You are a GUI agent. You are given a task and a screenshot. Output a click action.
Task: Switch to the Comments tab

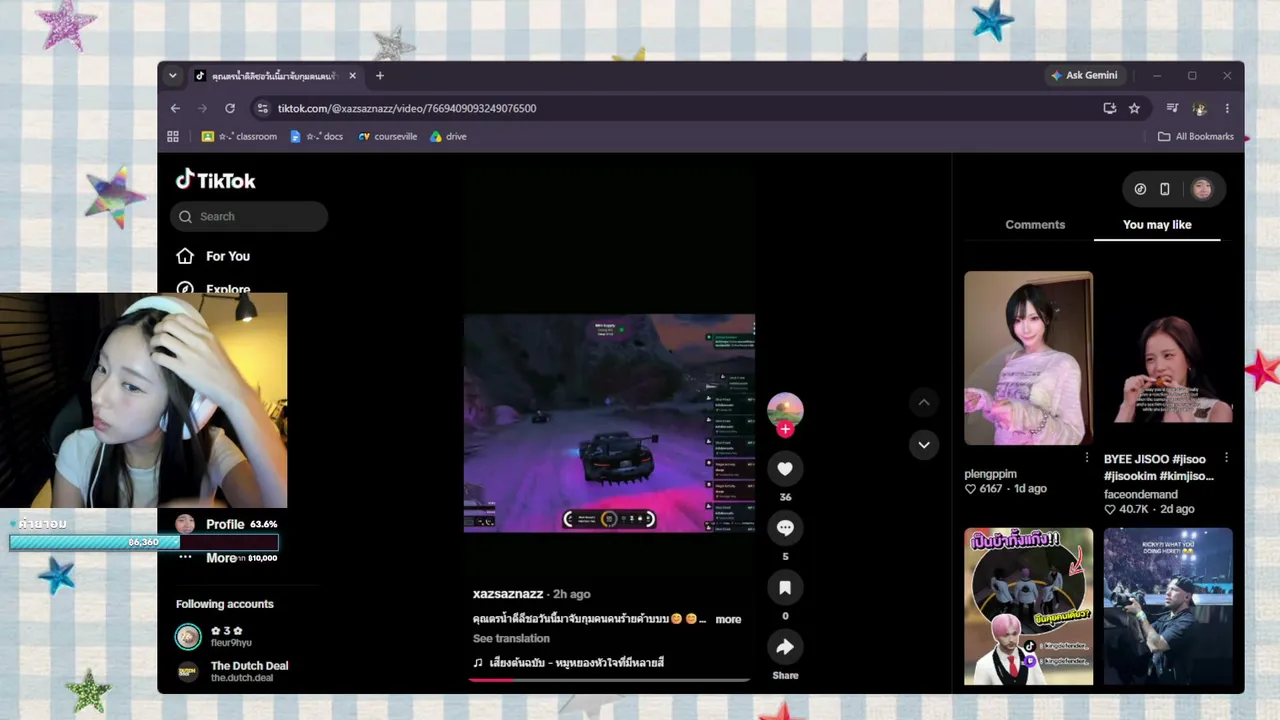click(1035, 225)
